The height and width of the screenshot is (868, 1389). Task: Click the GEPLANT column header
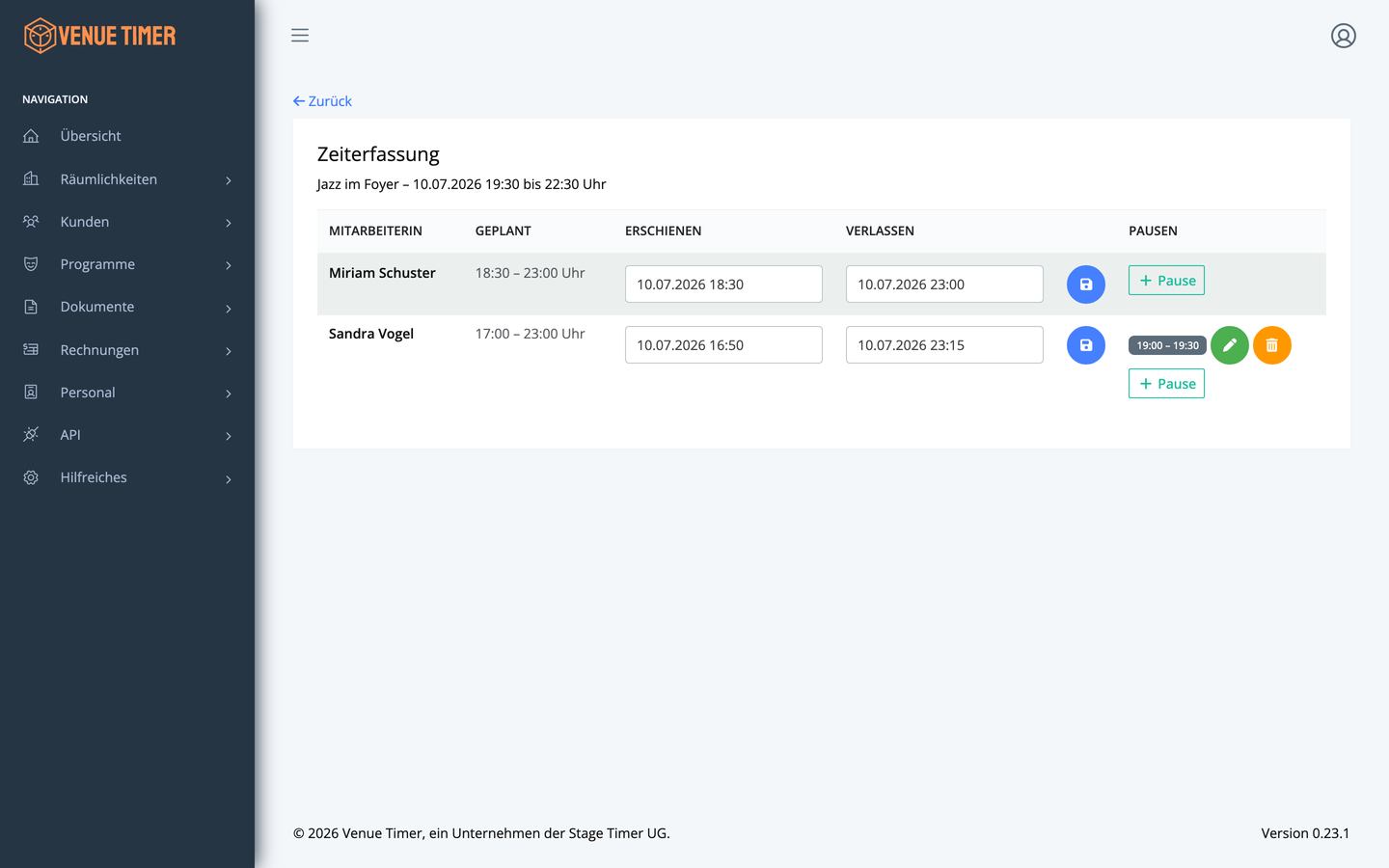pos(504,231)
